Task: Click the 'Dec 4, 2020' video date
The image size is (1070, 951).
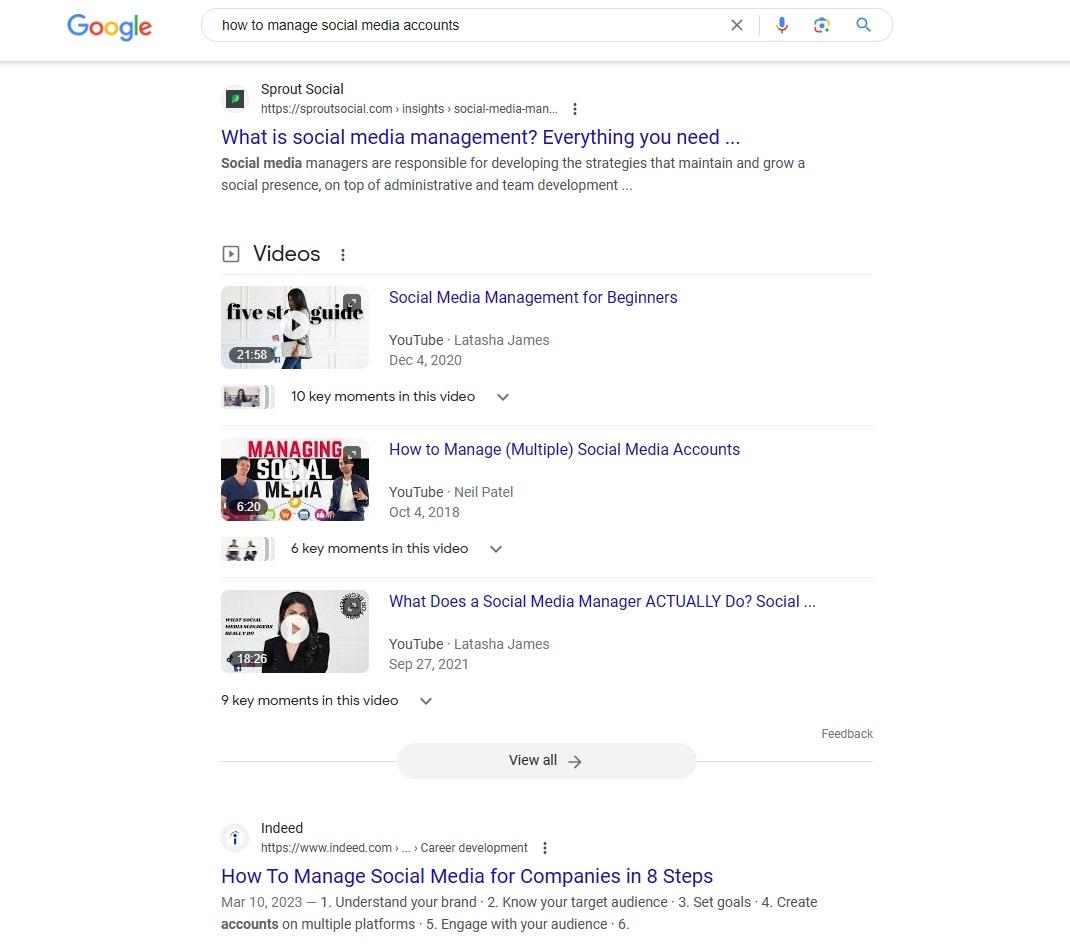Action: (425, 360)
